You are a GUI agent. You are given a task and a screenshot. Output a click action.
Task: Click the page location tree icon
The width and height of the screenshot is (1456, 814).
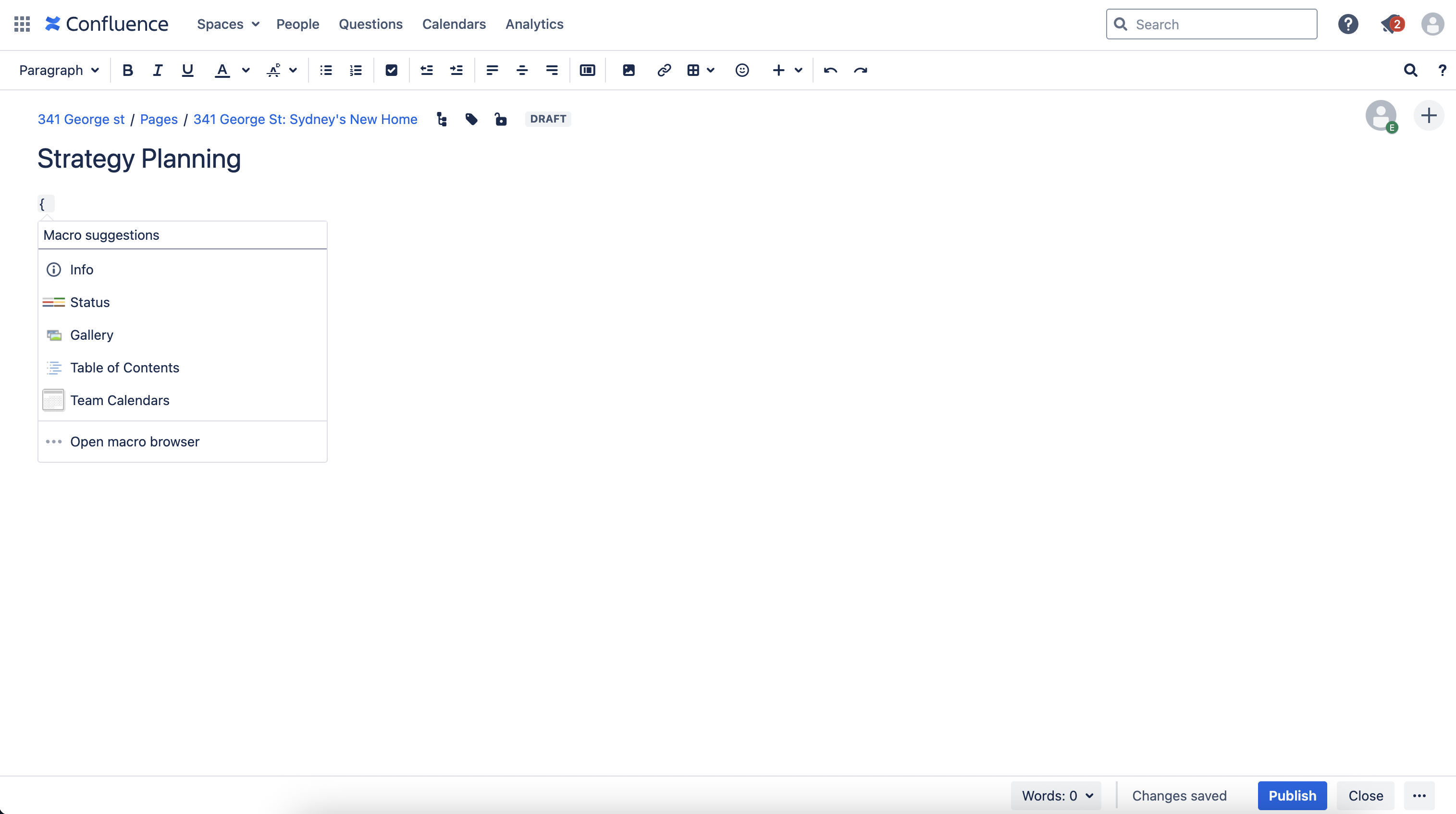(442, 119)
